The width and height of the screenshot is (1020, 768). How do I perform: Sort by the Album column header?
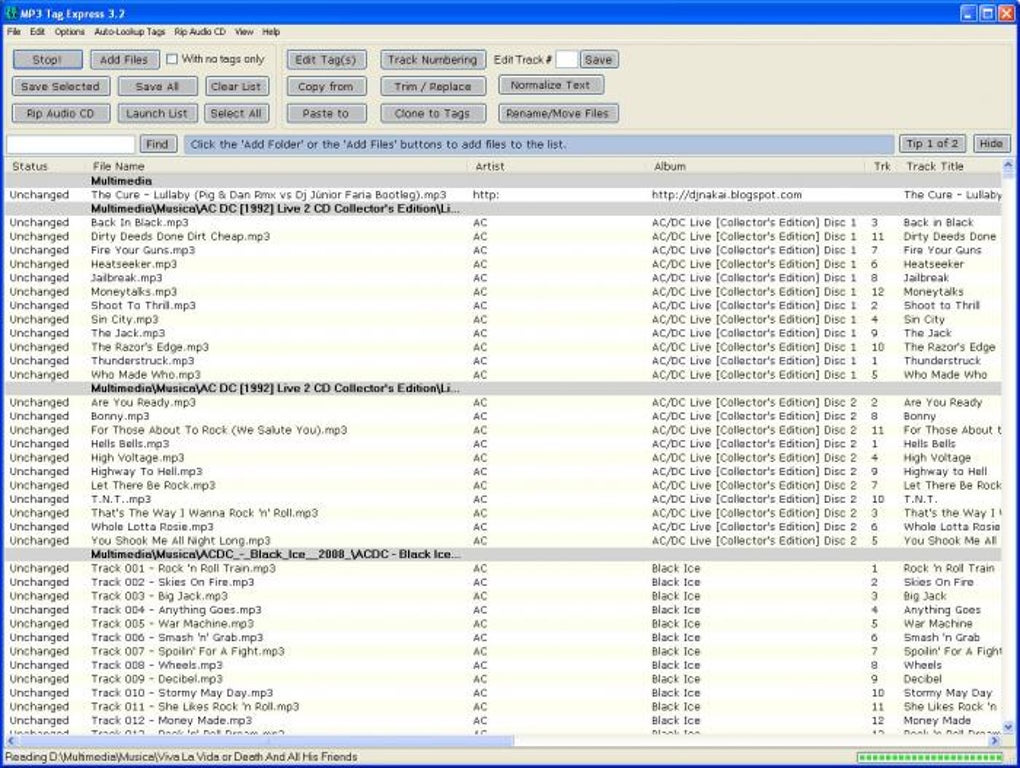(x=758, y=166)
